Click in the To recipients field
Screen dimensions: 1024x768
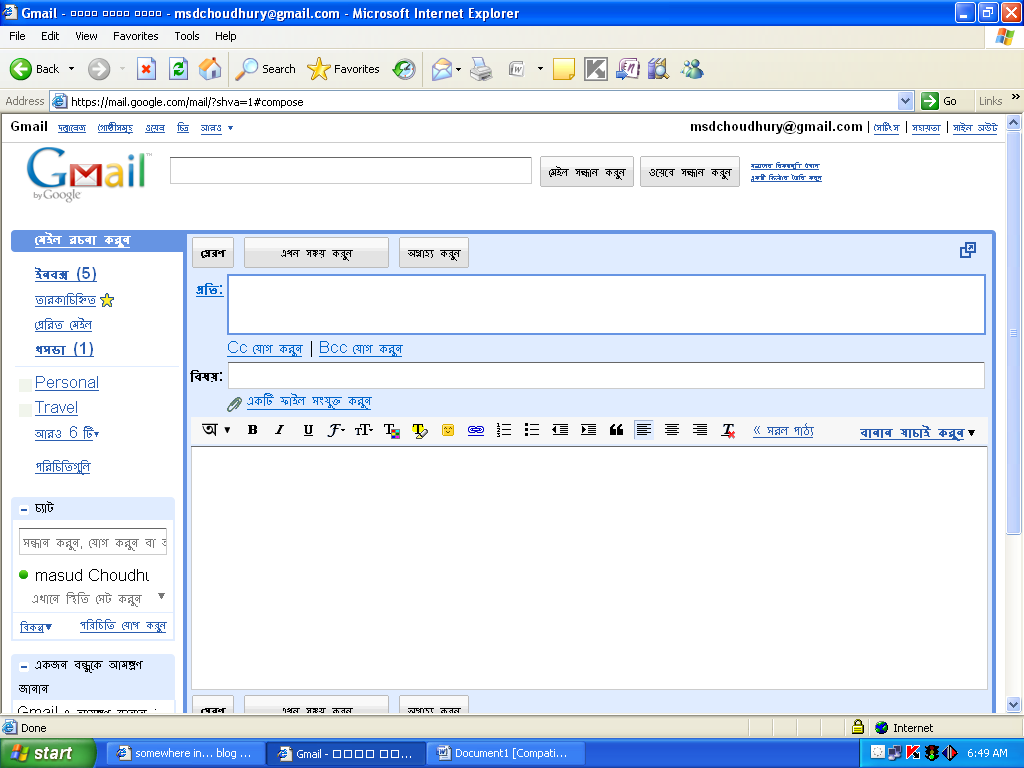click(x=606, y=304)
